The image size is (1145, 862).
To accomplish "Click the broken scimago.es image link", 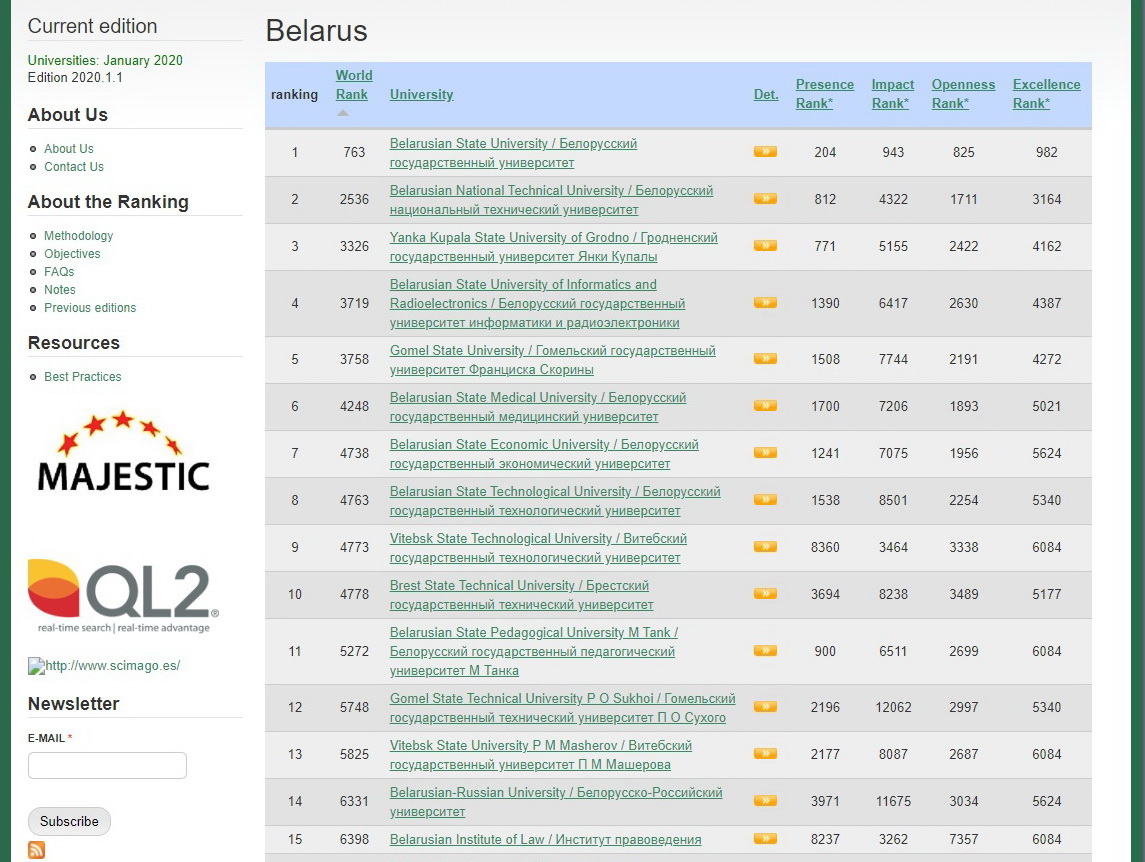I will pos(104,665).
